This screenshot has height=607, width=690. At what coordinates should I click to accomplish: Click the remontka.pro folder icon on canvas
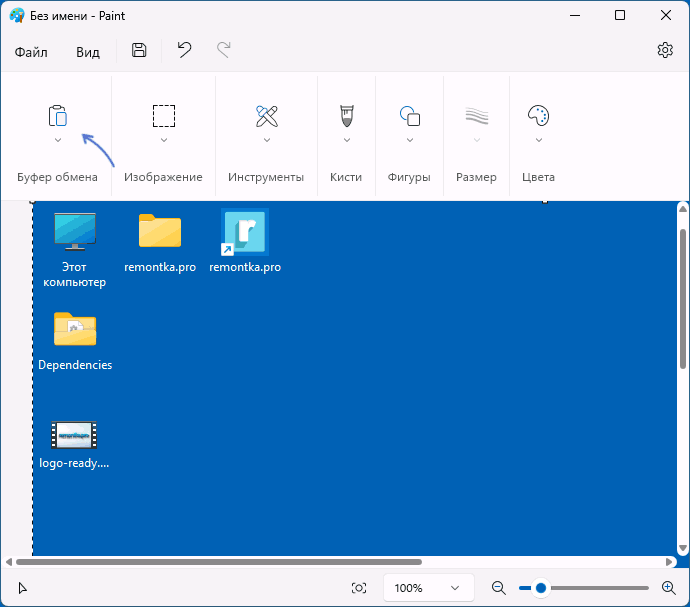tap(160, 231)
